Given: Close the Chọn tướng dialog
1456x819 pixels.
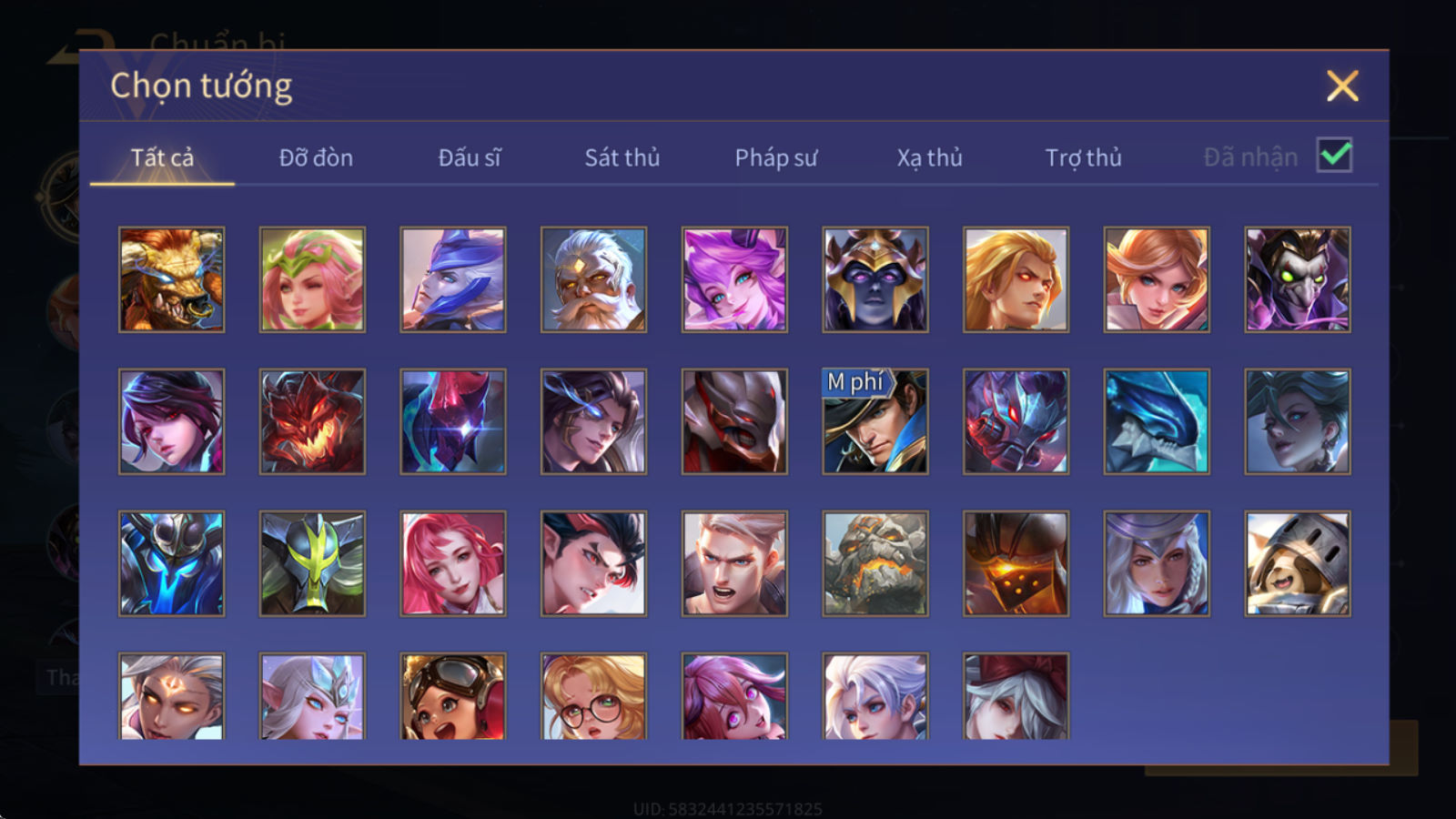Looking at the screenshot, I should pos(1342,86).
